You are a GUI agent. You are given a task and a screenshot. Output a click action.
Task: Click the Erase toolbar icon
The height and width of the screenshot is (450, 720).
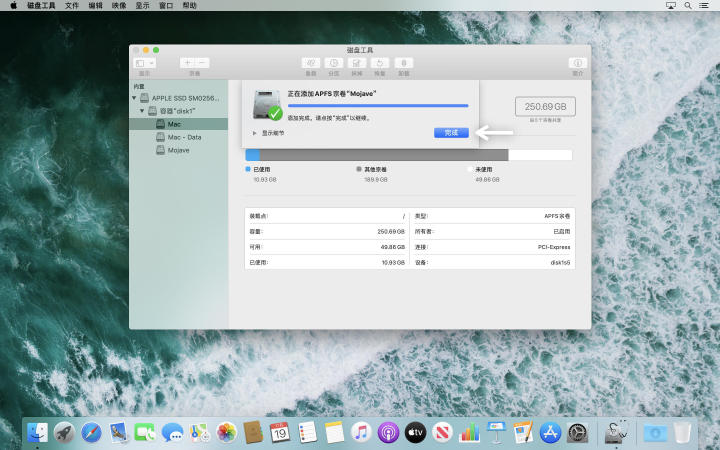point(357,63)
